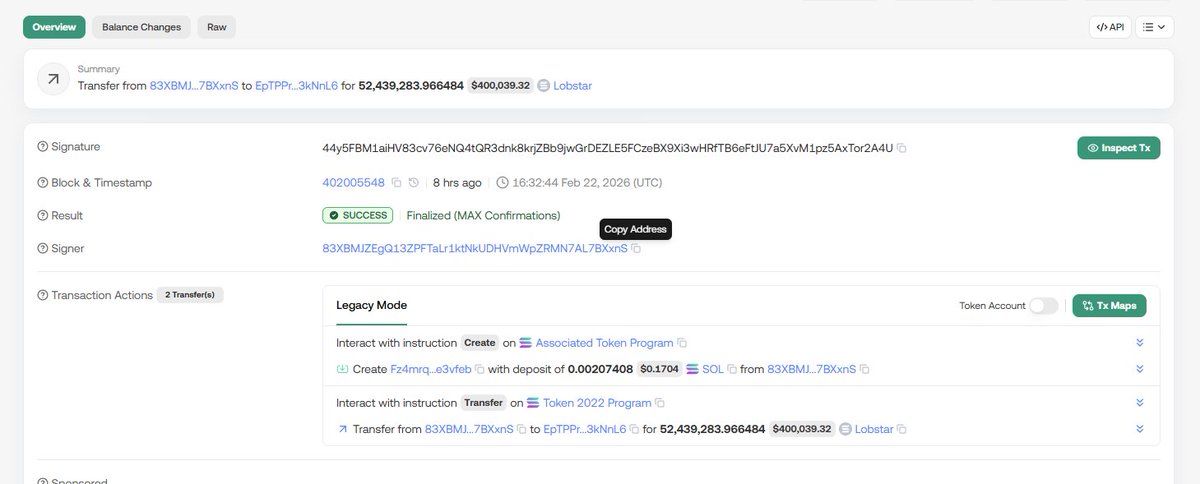The height and width of the screenshot is (484, 1200).
Task: Click the history clock icon beside block number
Action: click(x=413, y=183)
